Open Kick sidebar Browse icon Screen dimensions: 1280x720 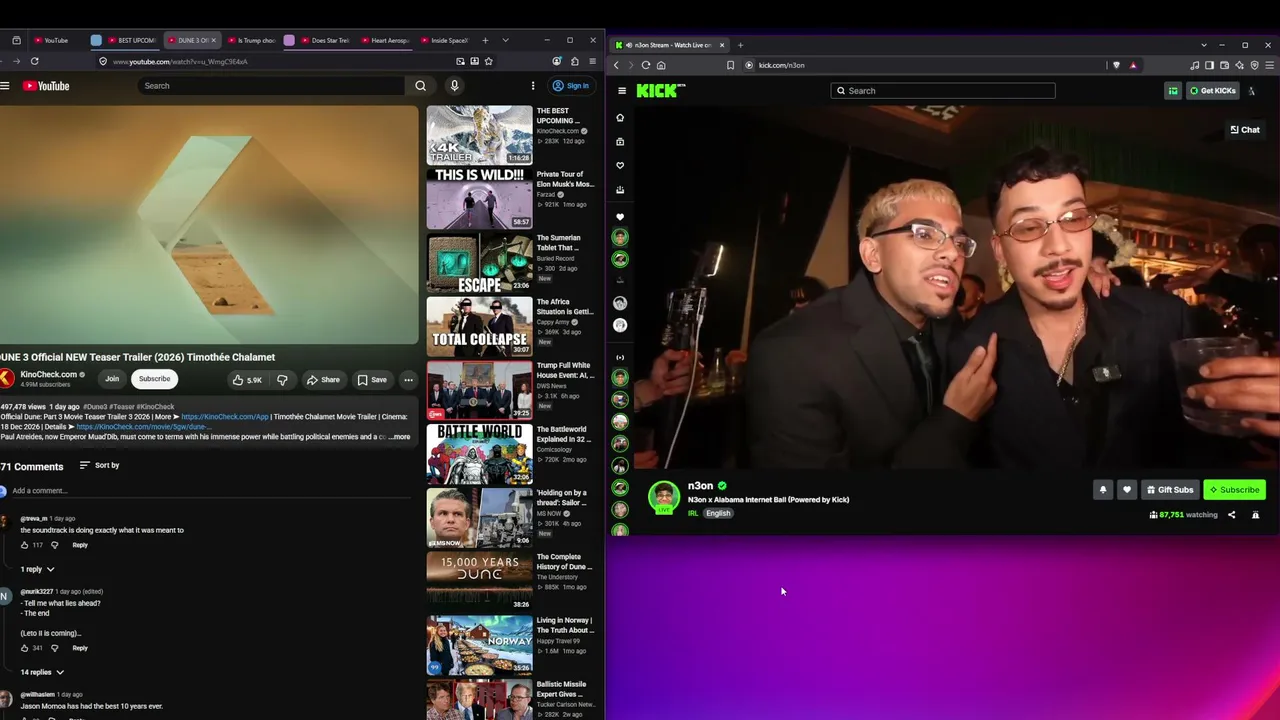(620, 142)
